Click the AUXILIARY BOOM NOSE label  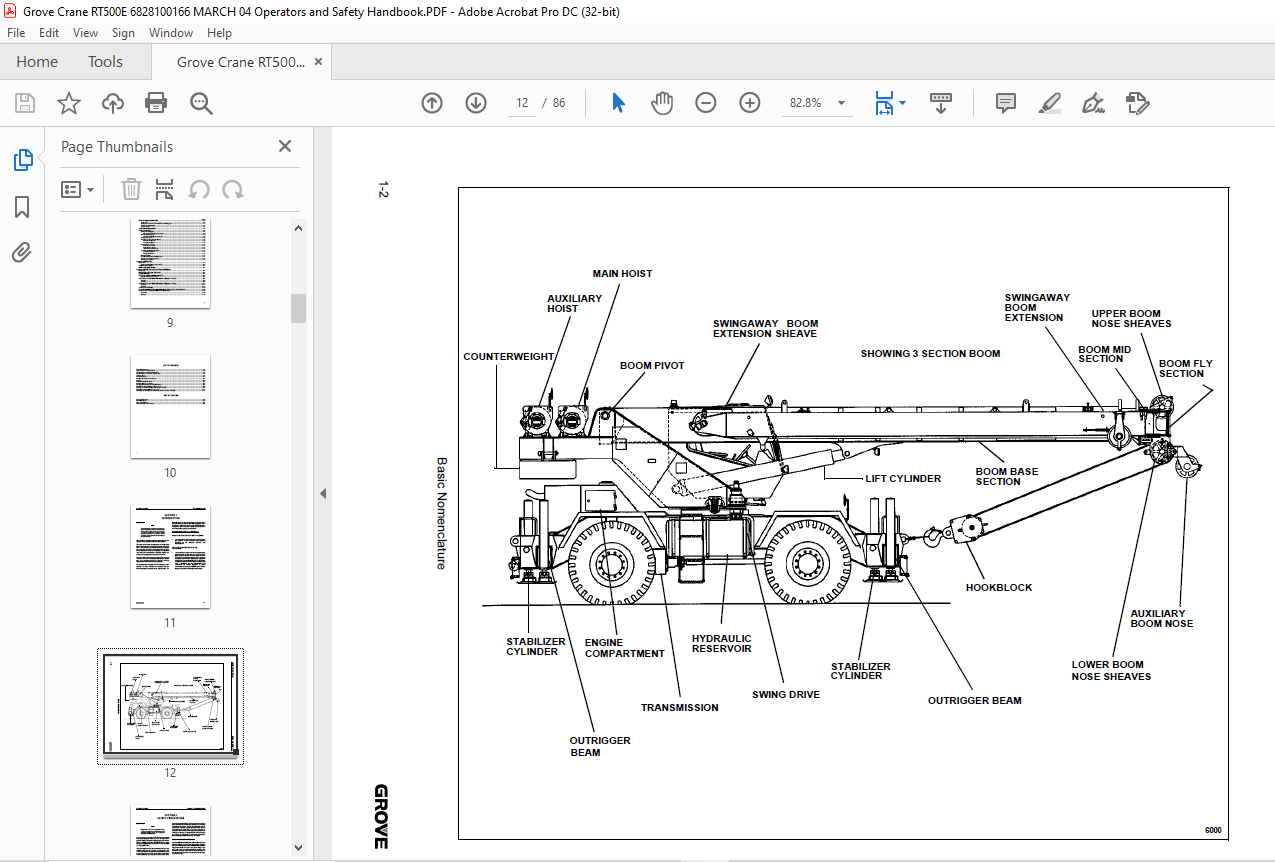1162,619
